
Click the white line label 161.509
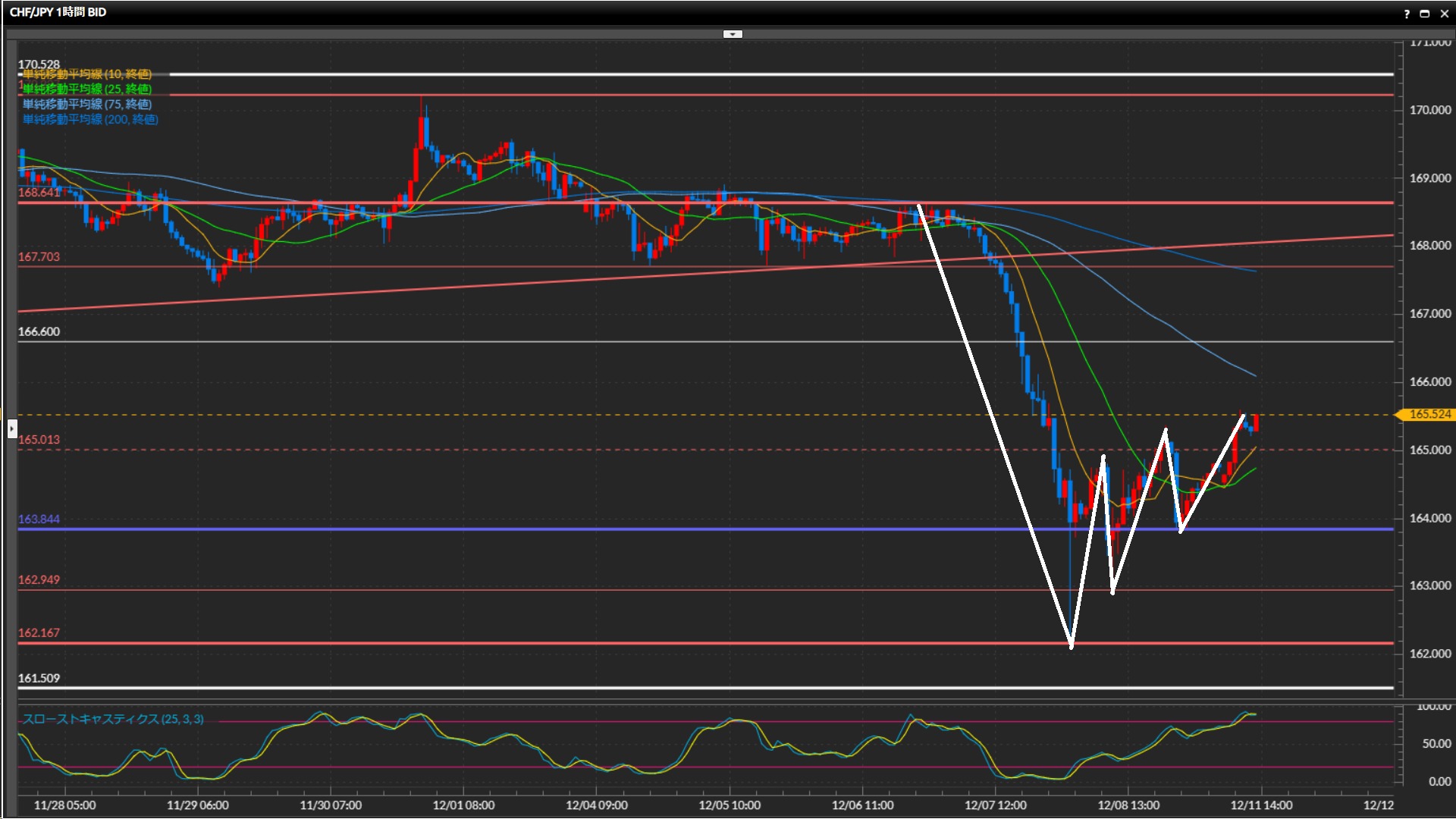39,678
